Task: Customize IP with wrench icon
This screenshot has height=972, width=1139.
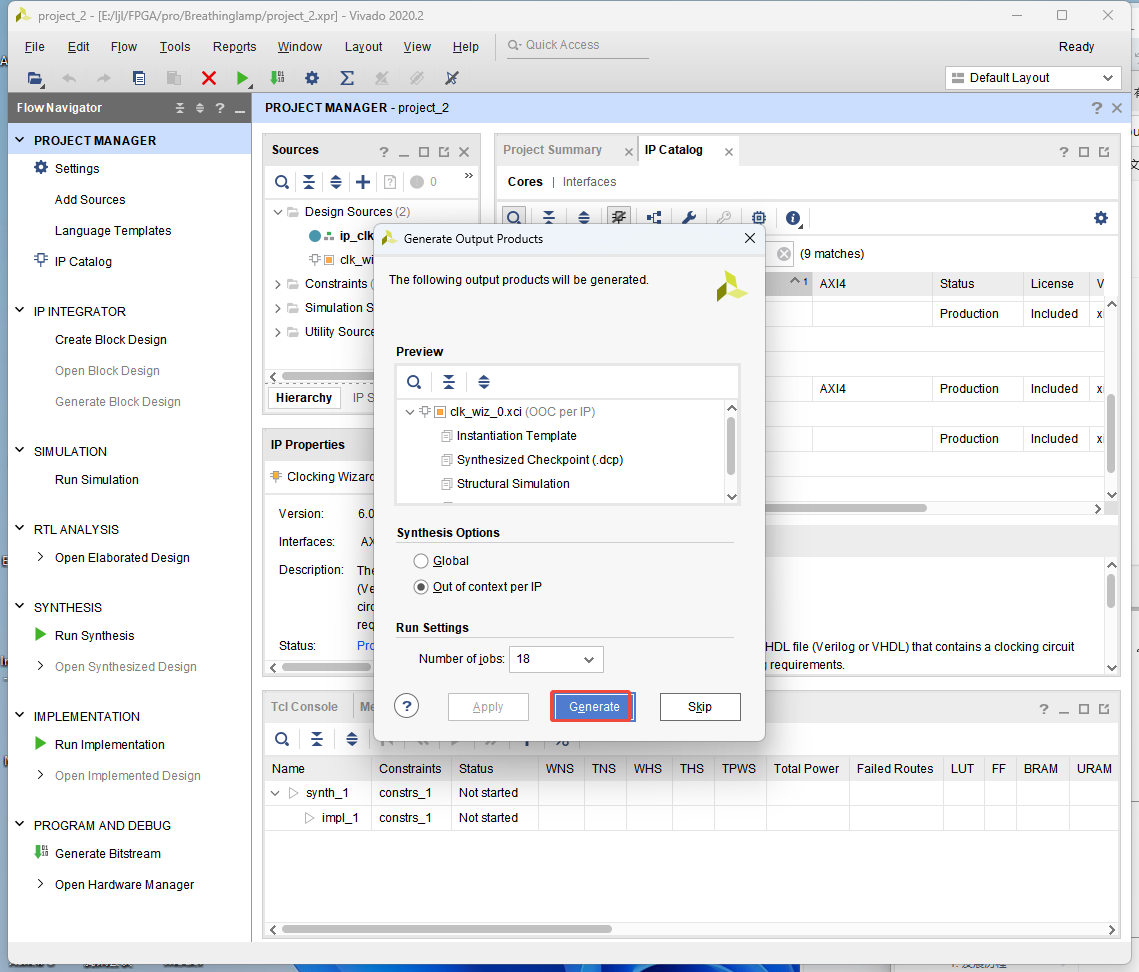Action: coord(689,217)
